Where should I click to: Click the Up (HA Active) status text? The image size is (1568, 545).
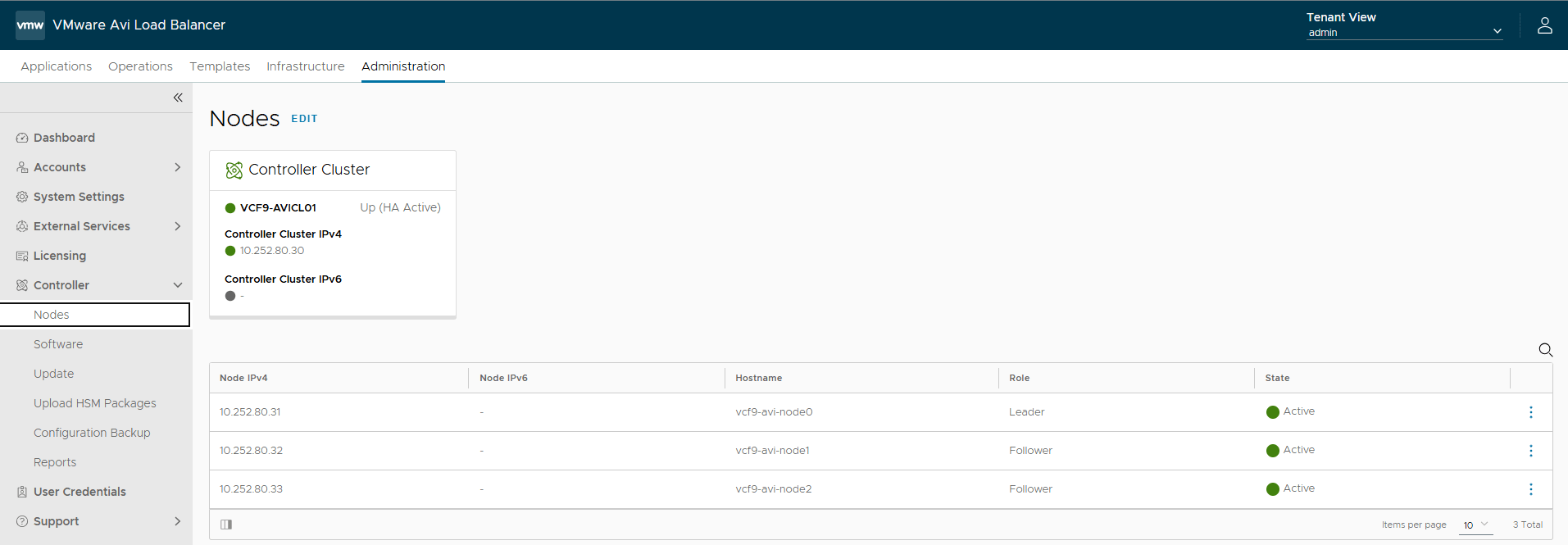coord(400,208)
